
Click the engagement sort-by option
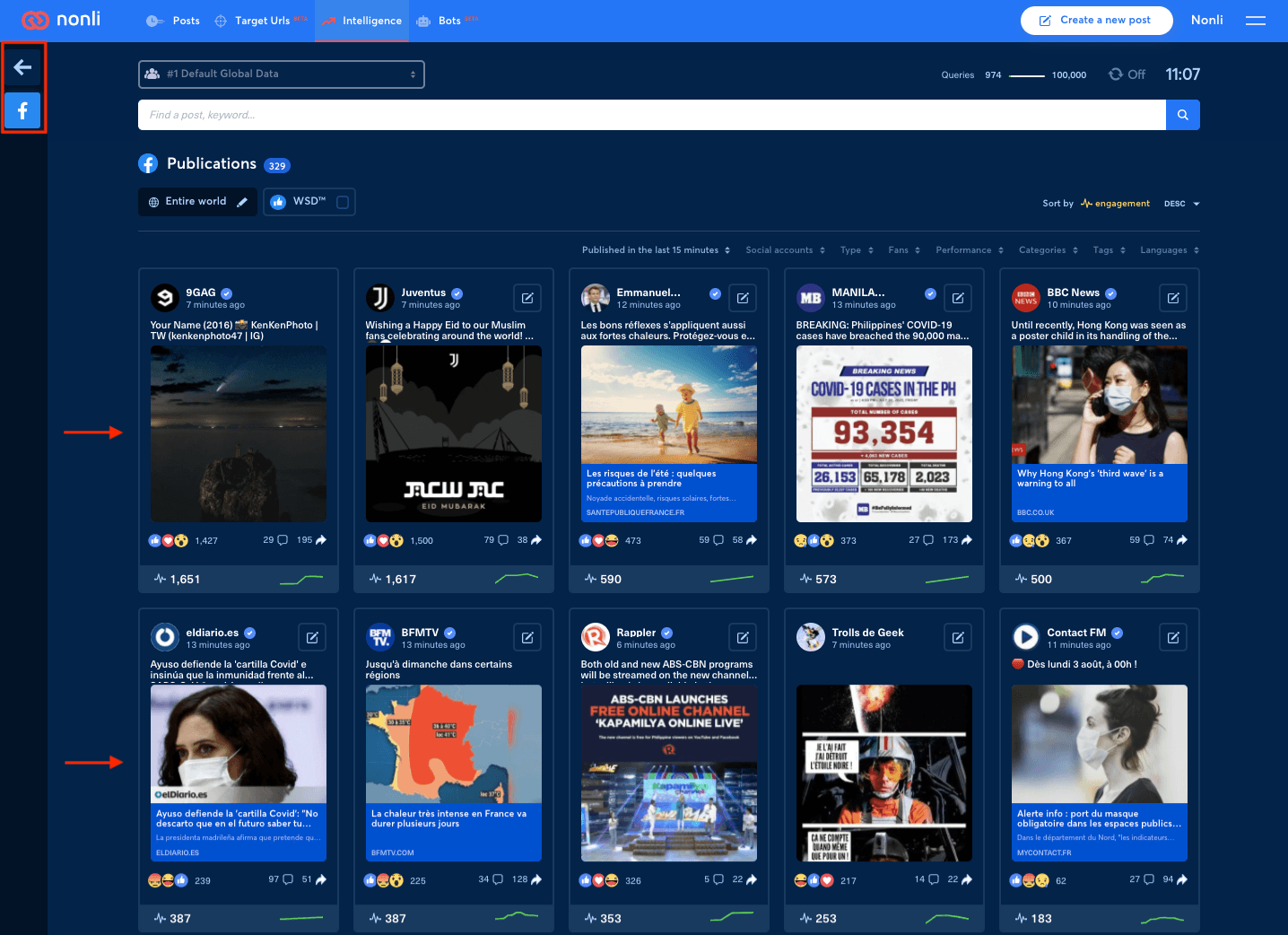click(1115, 204)
